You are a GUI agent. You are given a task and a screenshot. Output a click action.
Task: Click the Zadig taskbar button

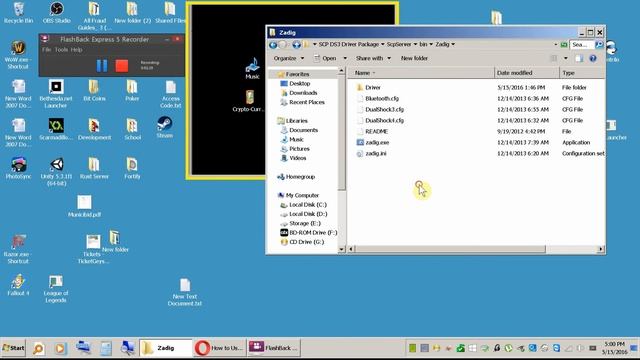pyautogui.click(x=165, y=348)
